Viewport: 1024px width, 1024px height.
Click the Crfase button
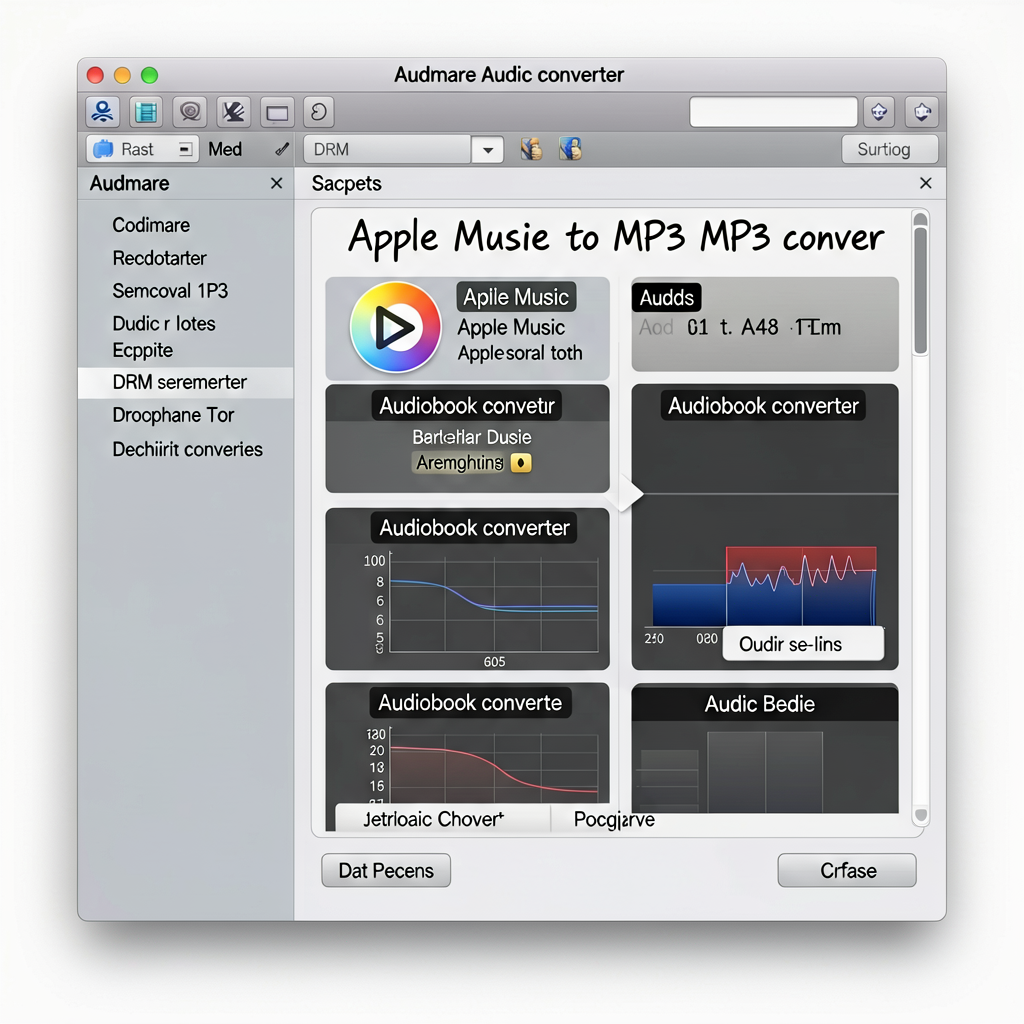(x=847, y=871)
